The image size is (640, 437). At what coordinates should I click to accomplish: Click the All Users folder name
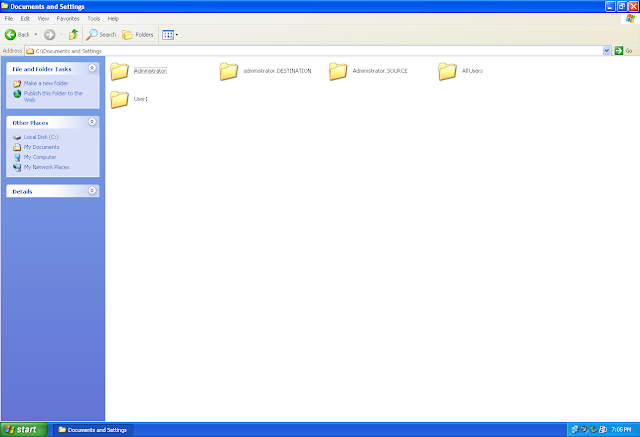472,71
